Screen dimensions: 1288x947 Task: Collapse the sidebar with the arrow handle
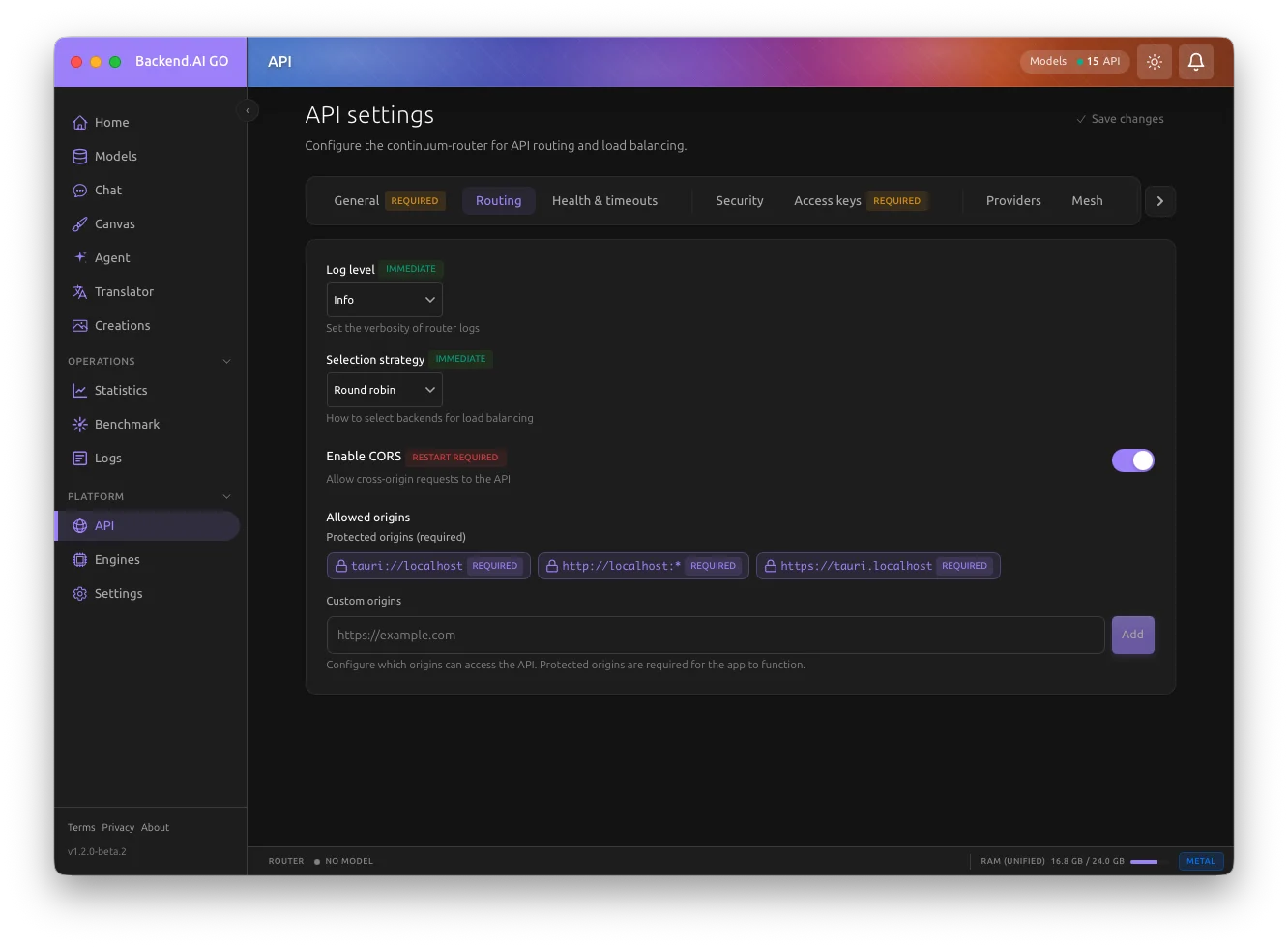[247, 110]
